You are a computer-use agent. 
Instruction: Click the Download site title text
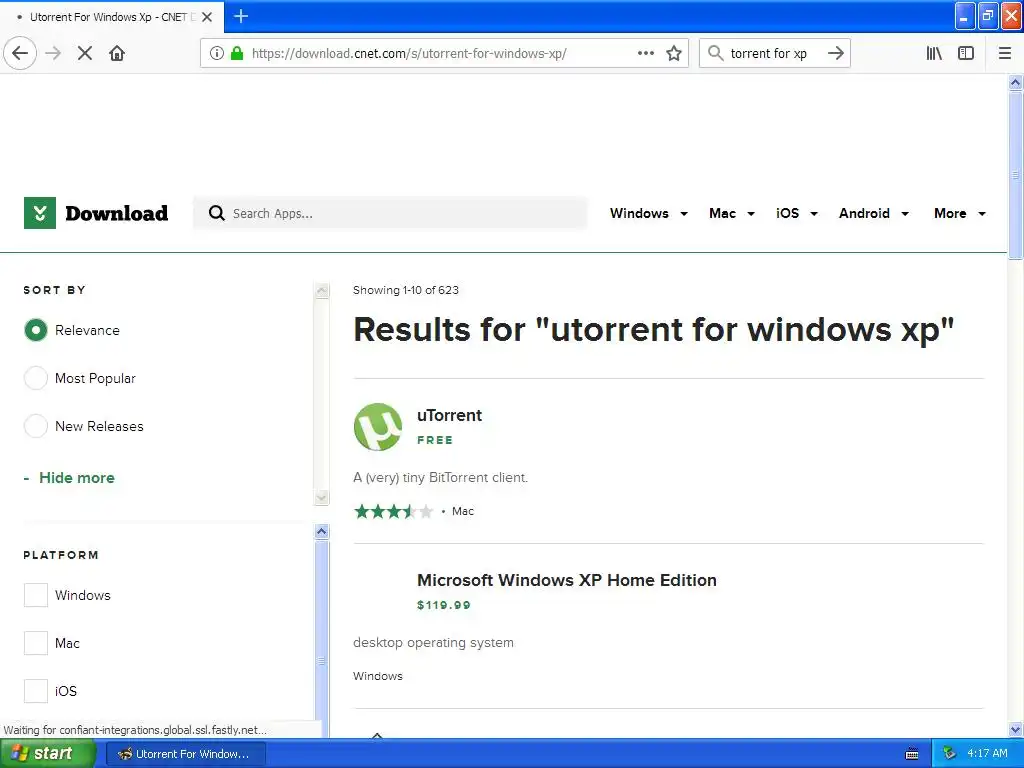[x=117, y=213]
